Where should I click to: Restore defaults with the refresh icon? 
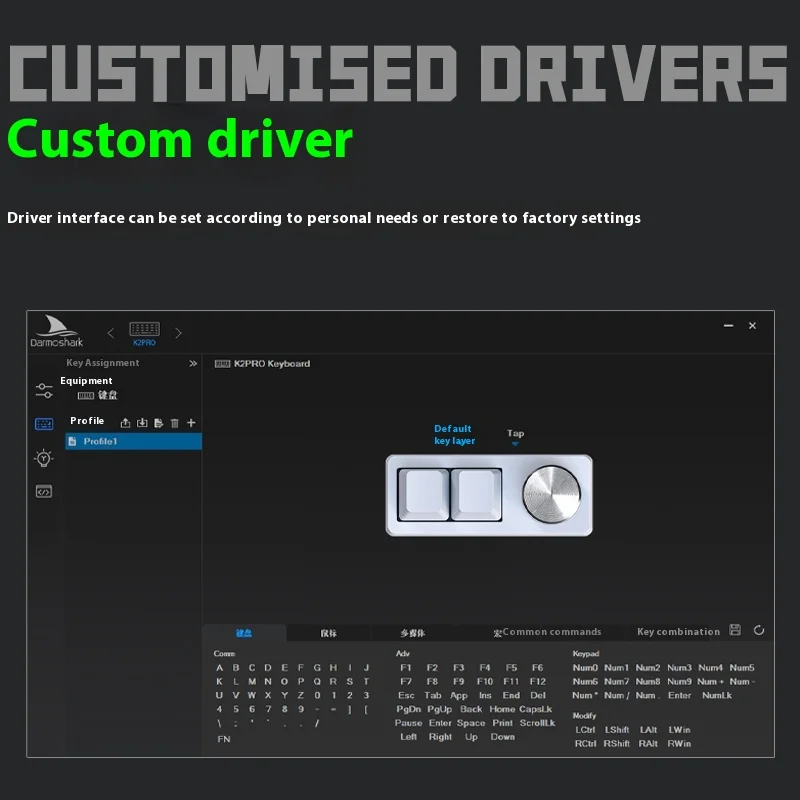point(759,630)
